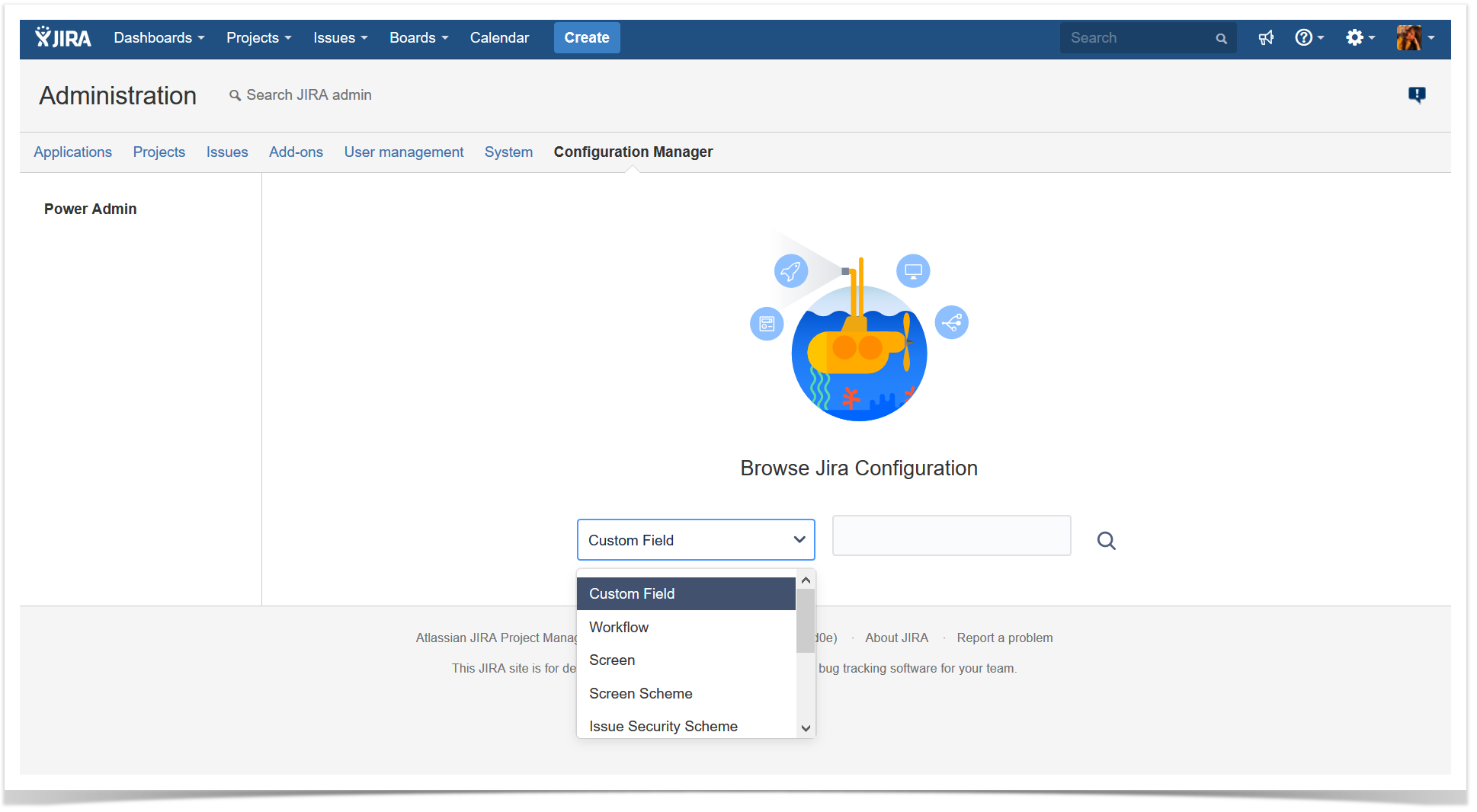Expand the Dashboards menu

159,37
